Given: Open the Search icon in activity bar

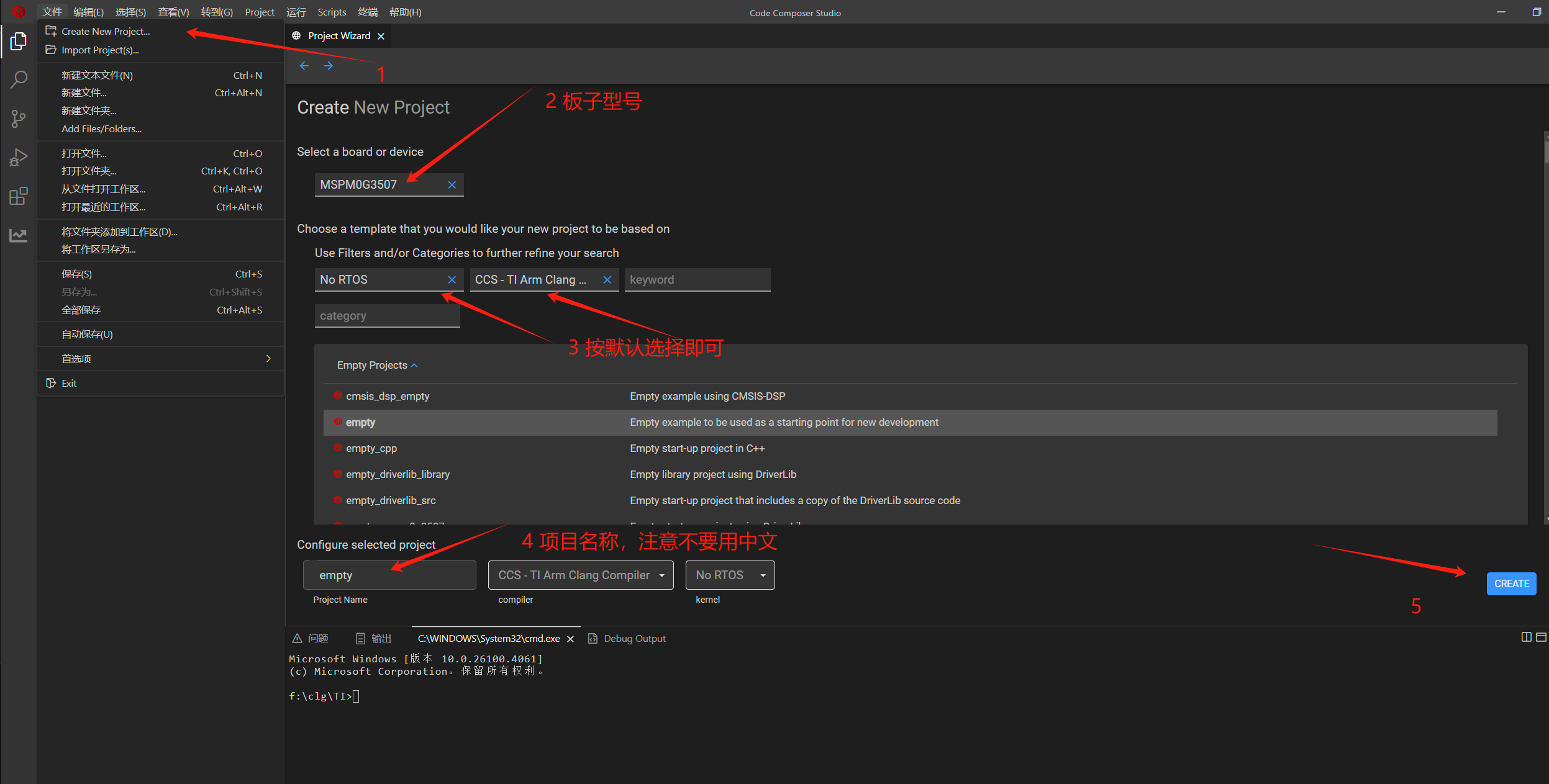Looking at the screenshot, I should click(x=19, y=79).
